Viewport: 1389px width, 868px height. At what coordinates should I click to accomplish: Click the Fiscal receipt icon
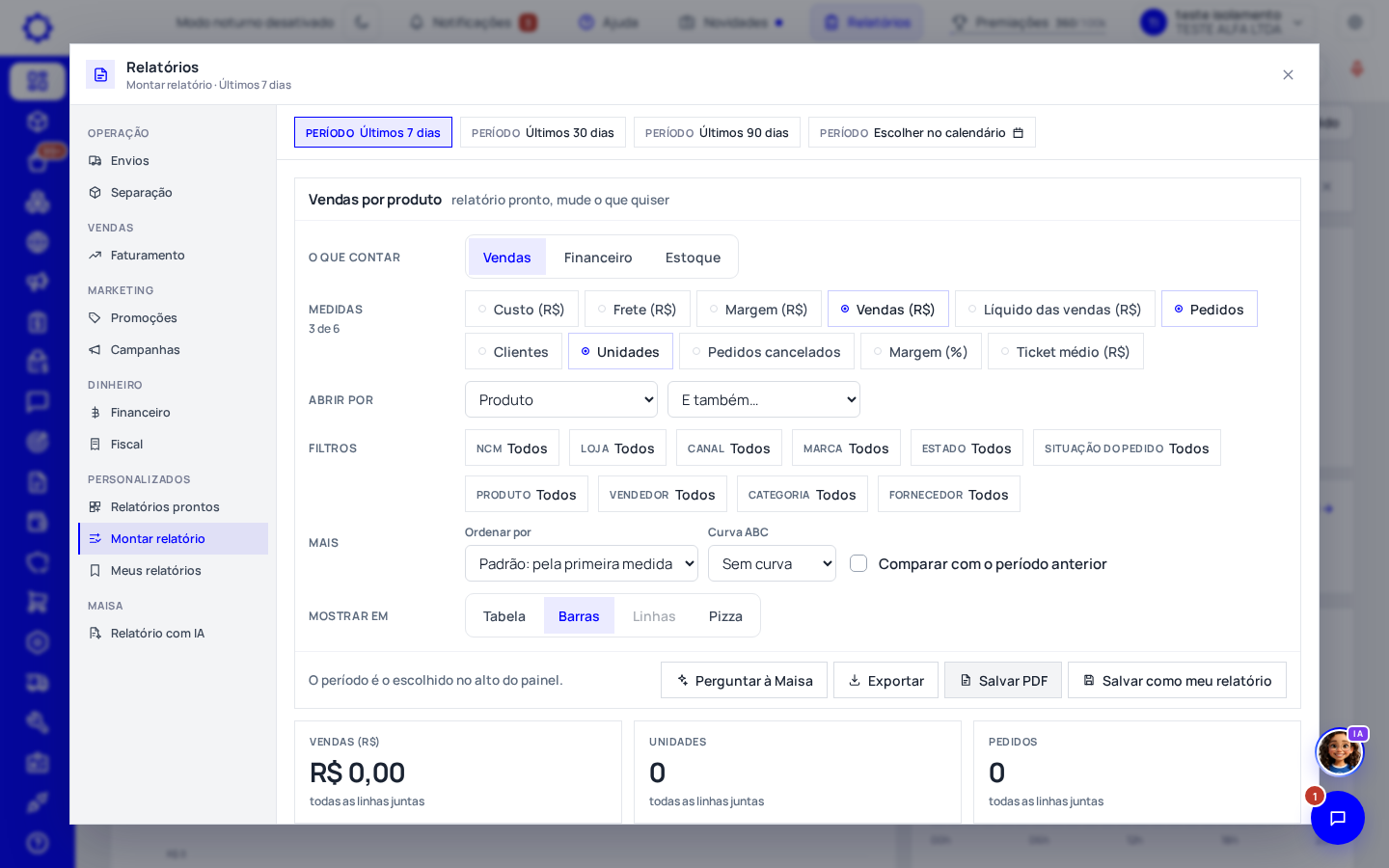click(x=95, y=445)
